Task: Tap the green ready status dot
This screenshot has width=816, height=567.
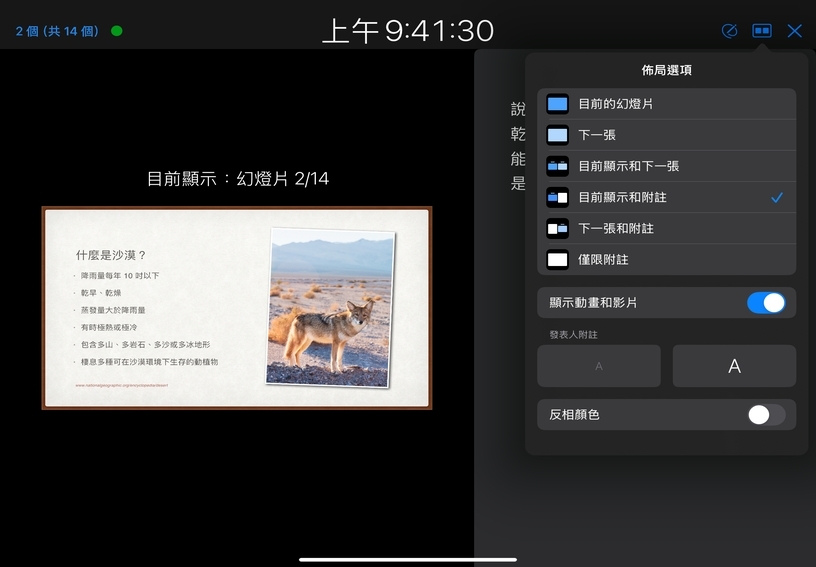Action: [x=117, y=31]
